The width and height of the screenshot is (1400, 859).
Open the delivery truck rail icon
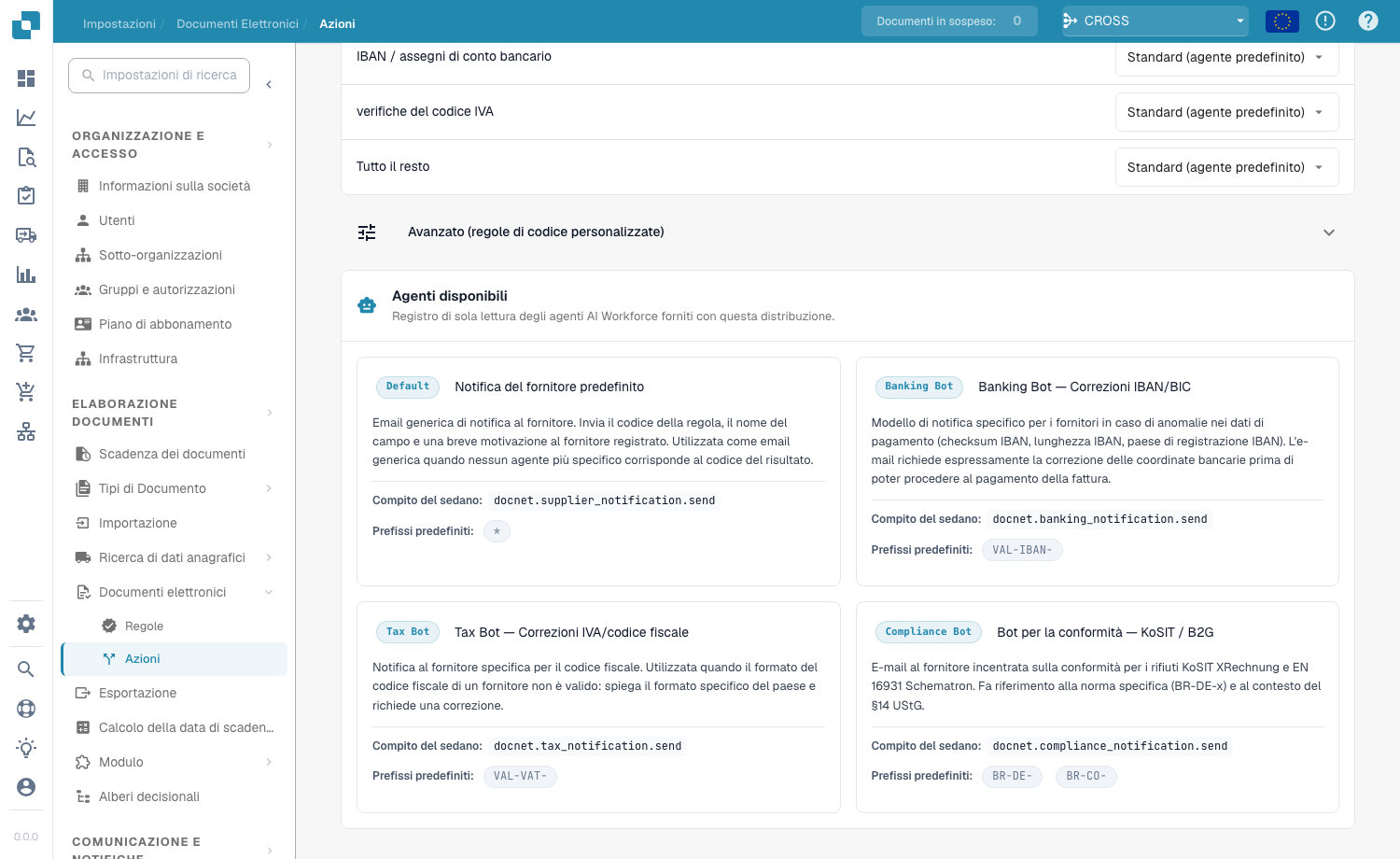click(26, 235)
